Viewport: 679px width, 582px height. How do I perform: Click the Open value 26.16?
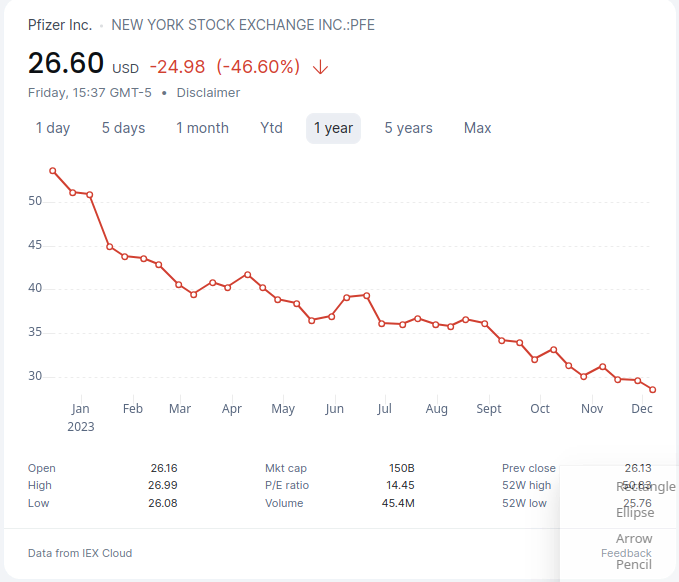pos(164,468)
